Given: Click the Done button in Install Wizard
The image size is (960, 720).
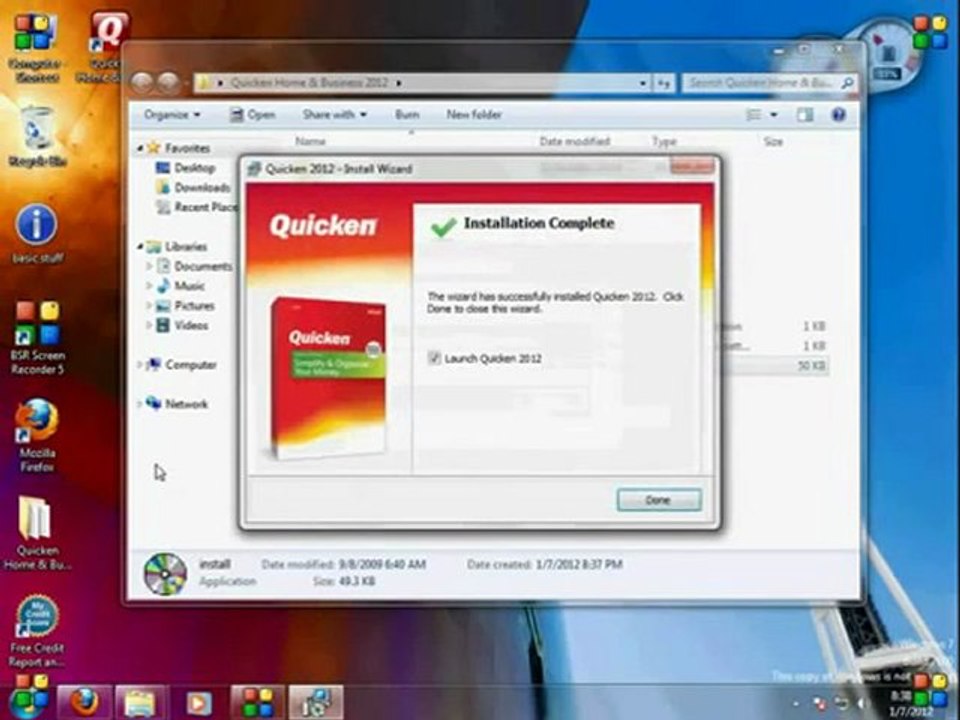Looking at the screenshot, I should (x=659, y=500).
